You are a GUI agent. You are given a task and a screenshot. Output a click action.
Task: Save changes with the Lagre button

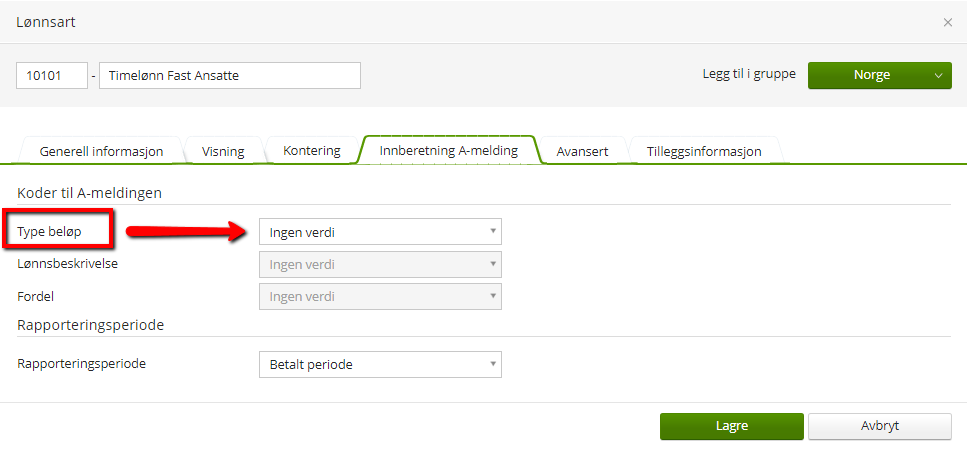click(x=731, y=426)
